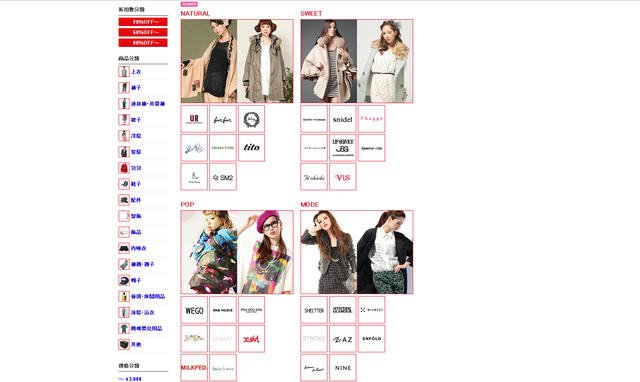The width and height of the screenshot is (640, 382).
Task: Click the pants (褲子) category icon
Action: pos(124,87)
